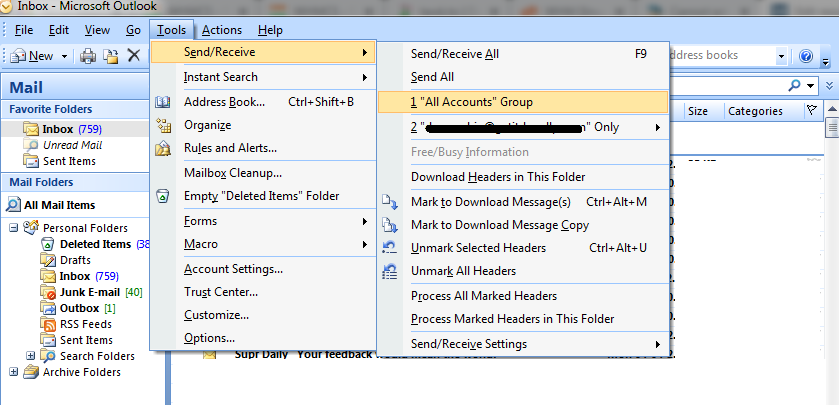This screenshot has width=839, height=405.
Task: Click Unmark All Headers icon
Action: point(390,271)
